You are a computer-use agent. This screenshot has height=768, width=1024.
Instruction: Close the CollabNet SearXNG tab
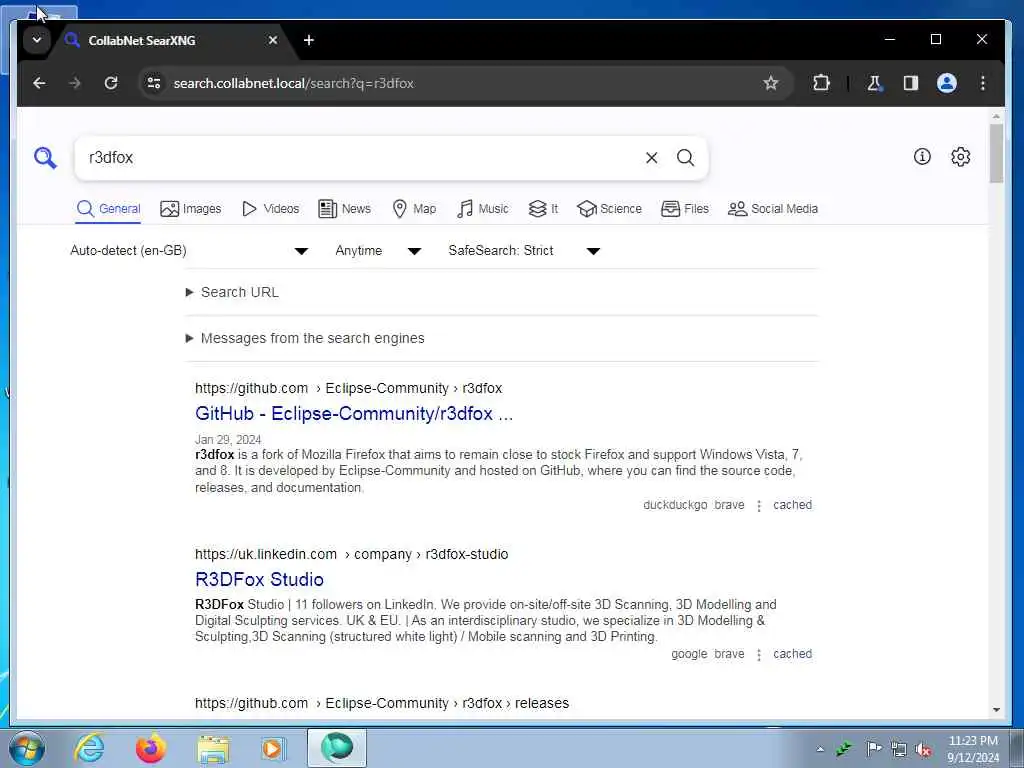tap(273, 40)
